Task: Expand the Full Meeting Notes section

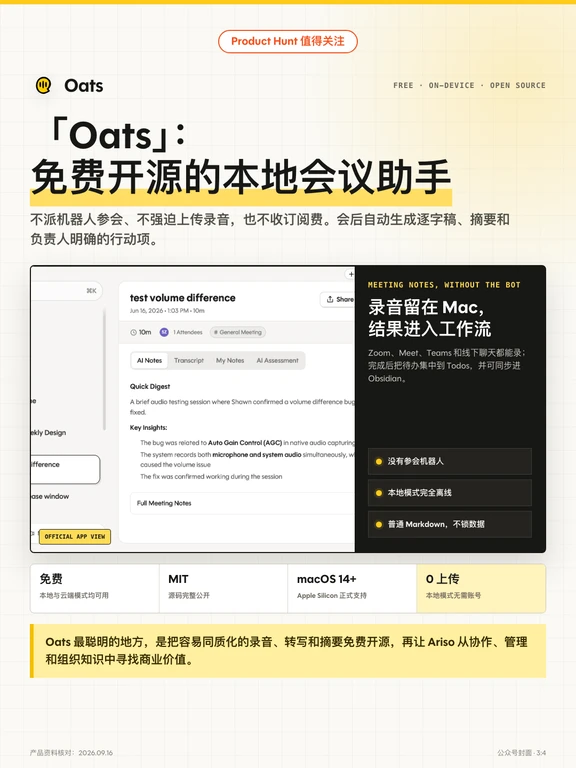Action: coord(242,503)
